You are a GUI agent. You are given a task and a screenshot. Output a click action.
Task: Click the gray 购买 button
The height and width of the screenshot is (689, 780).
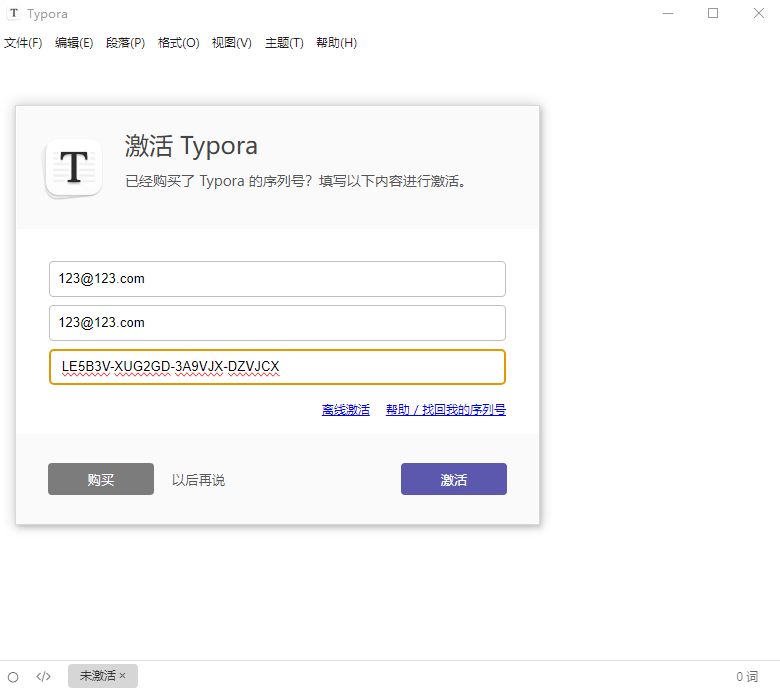click(101, 479)
